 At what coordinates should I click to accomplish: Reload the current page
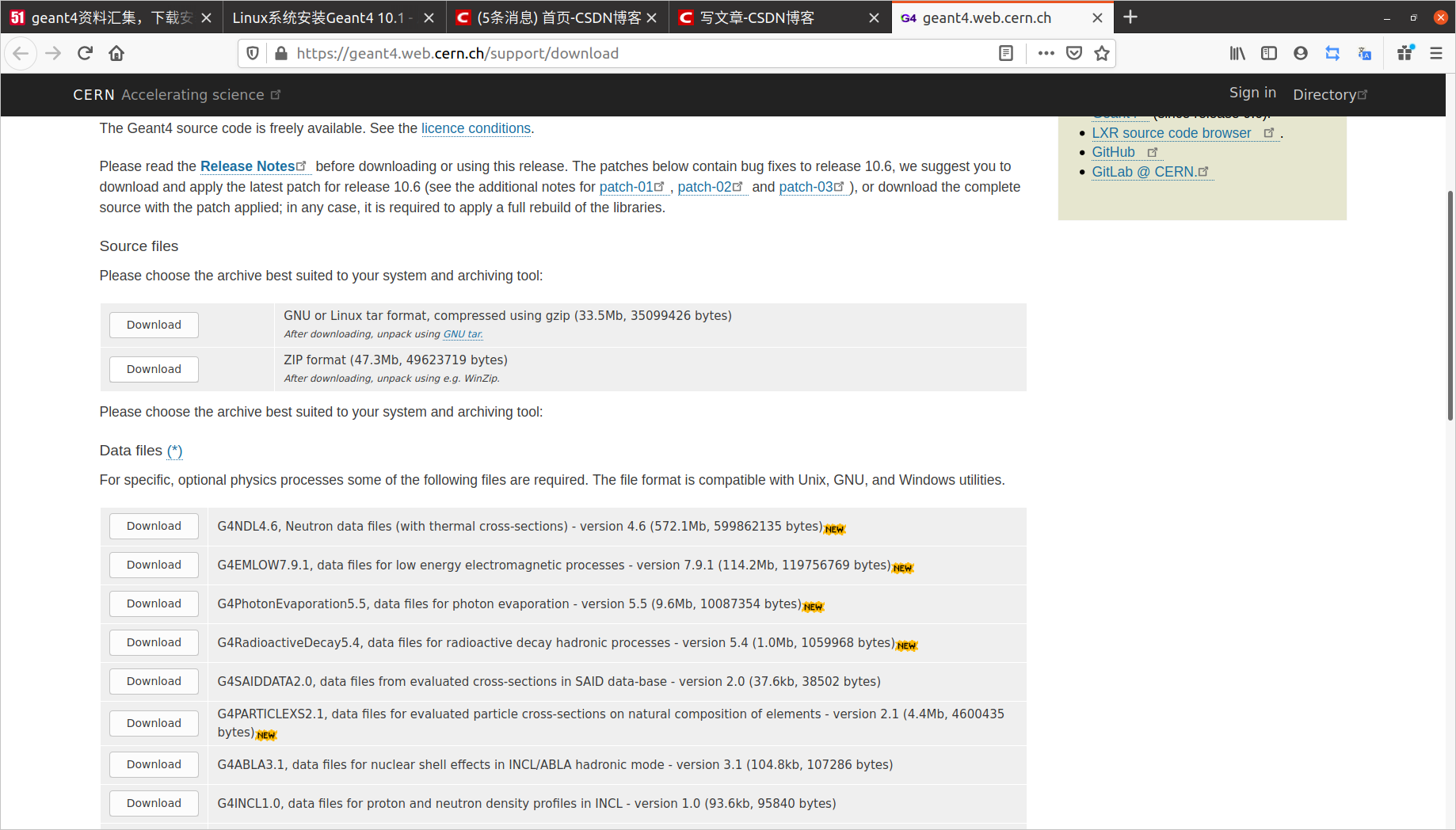85,53
